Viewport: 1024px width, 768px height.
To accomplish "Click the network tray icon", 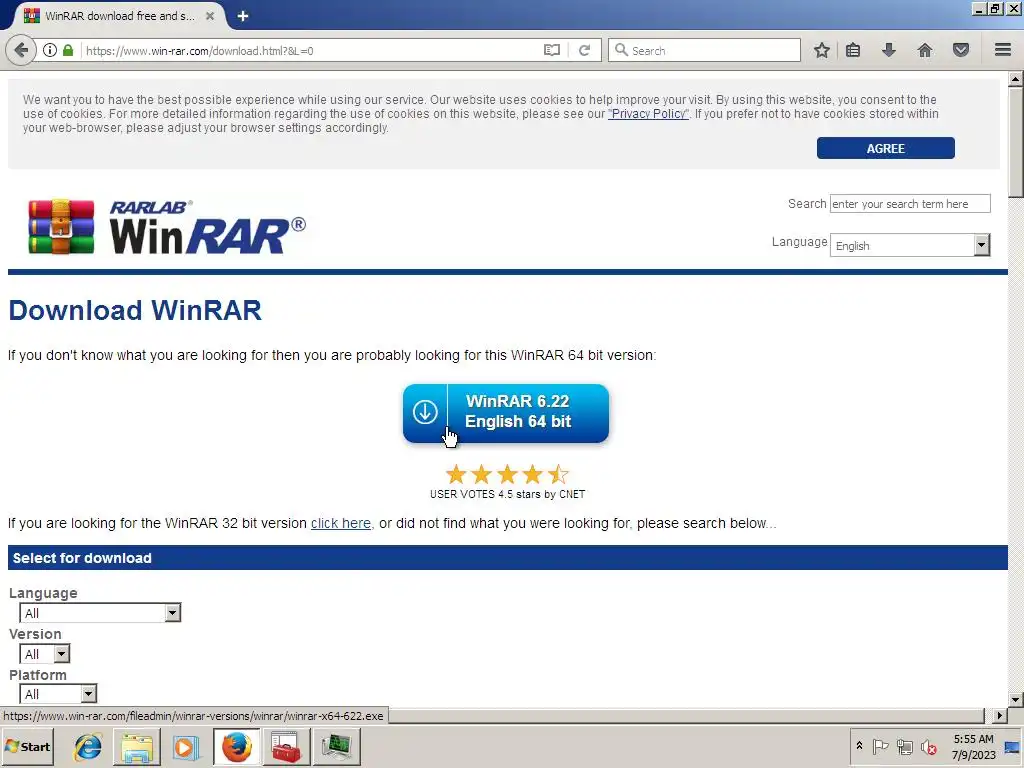I will point(904,746).
